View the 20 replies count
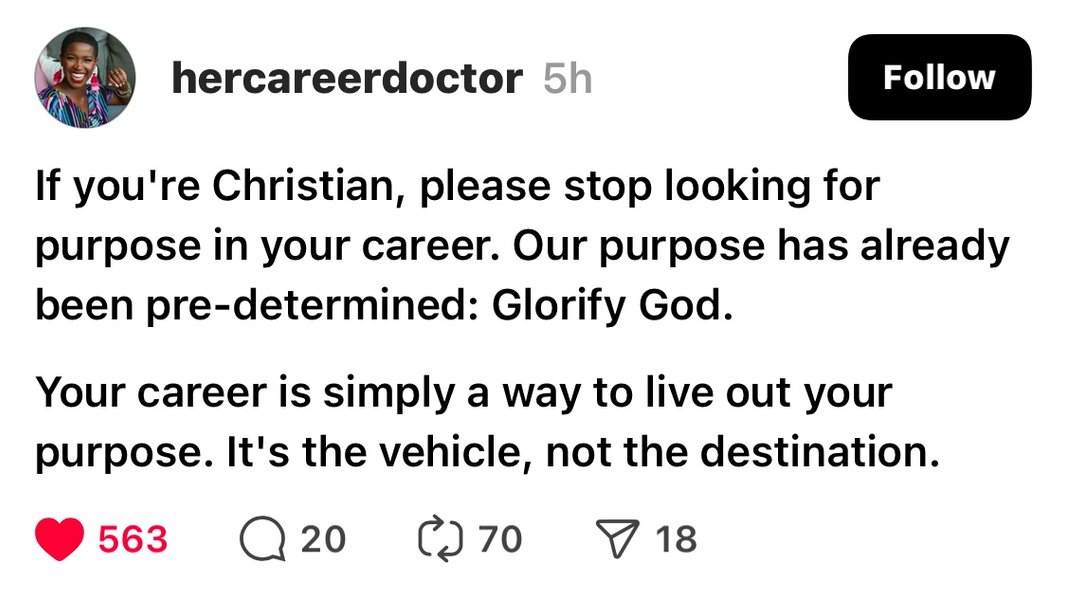1066x600 pixels. click(x=322, y=539)
